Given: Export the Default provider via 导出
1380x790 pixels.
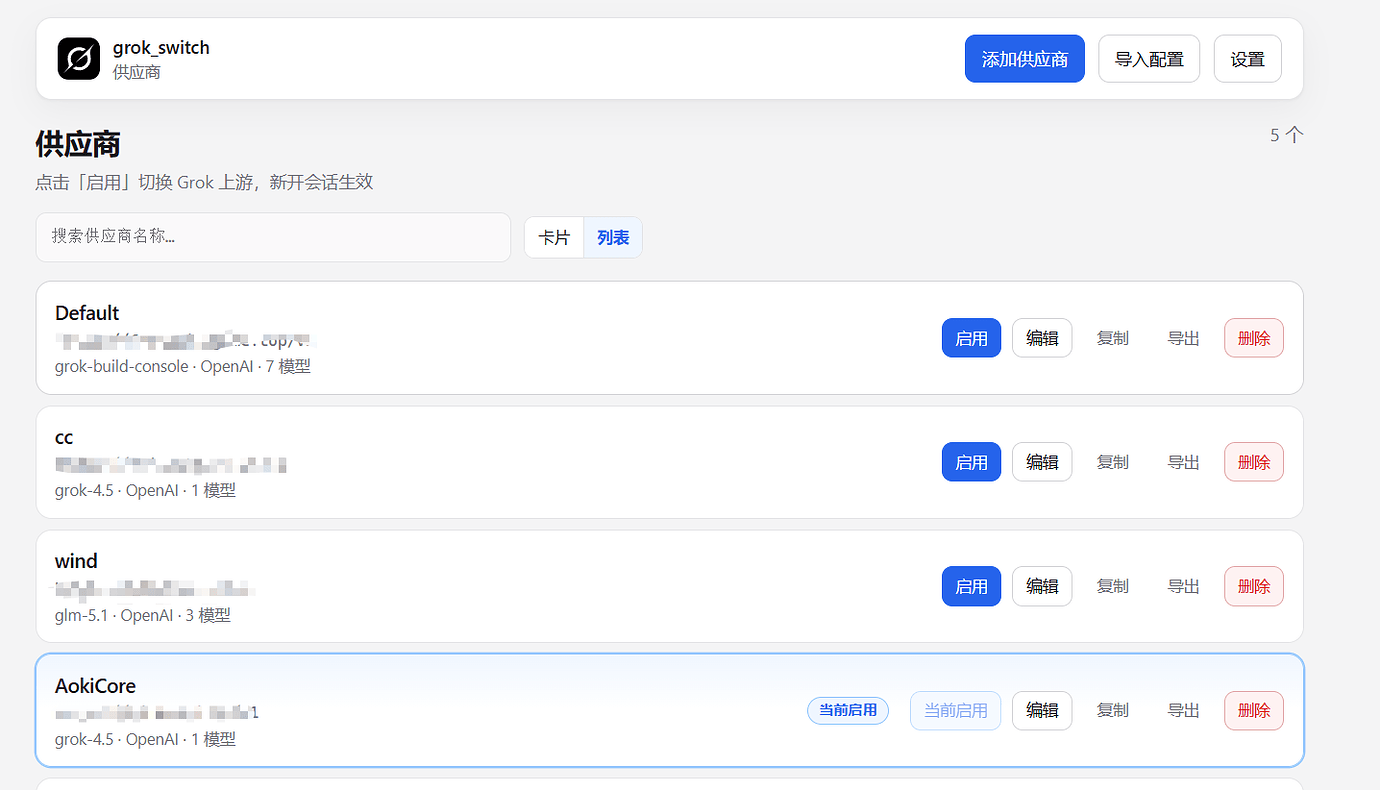Looking at the screenshot, I should pos(1184,338).
